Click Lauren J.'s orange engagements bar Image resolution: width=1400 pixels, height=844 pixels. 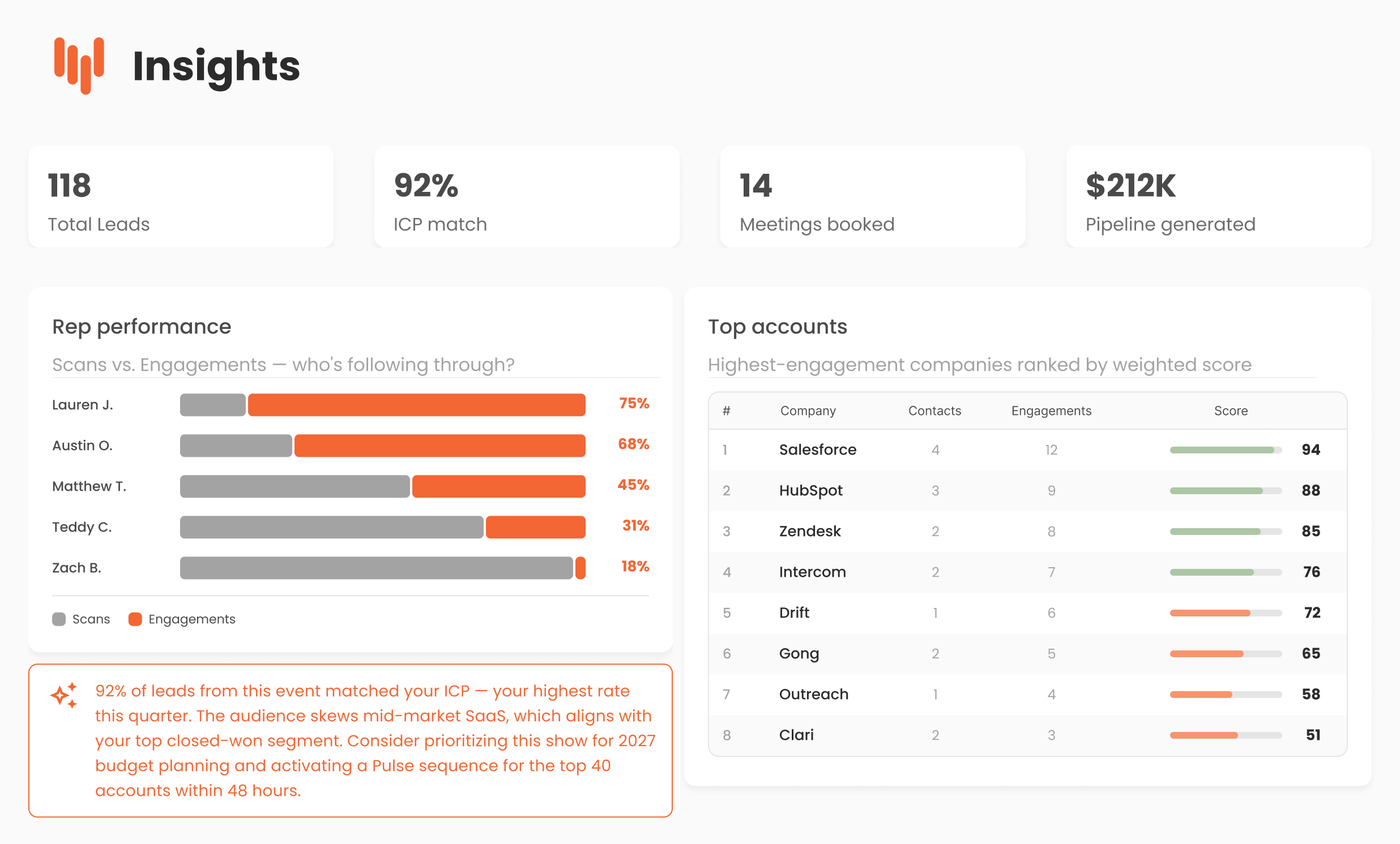[x=416, y=405]
